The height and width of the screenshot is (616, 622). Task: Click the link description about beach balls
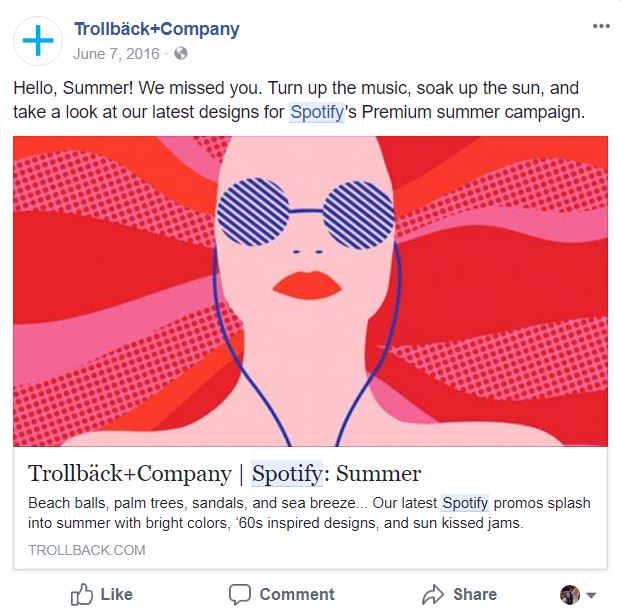309,513
